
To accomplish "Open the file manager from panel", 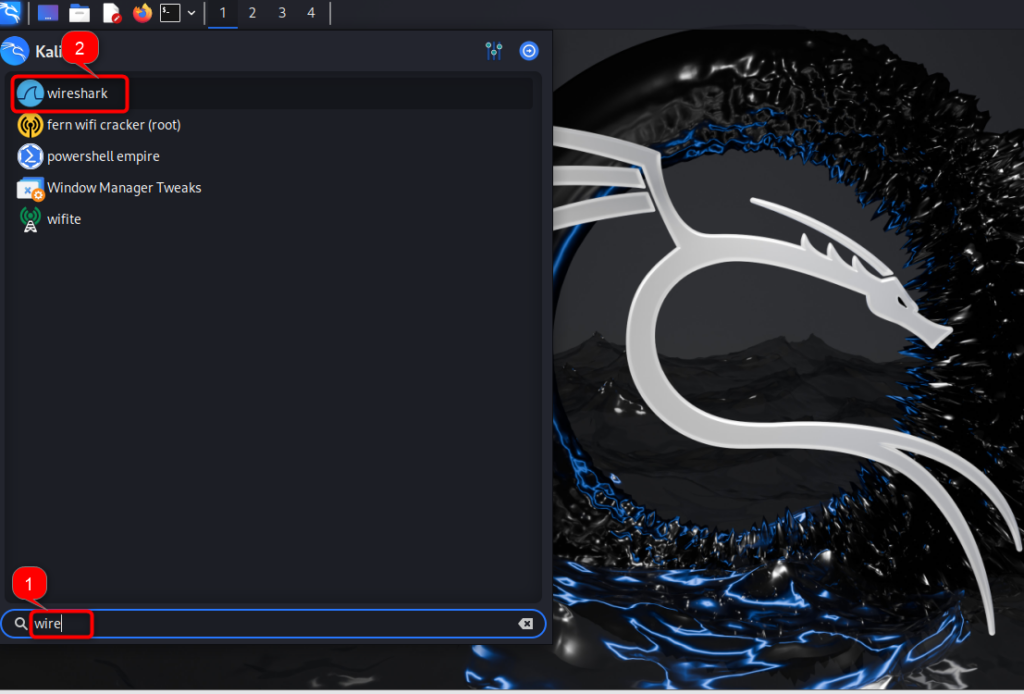I will point(79,13).
